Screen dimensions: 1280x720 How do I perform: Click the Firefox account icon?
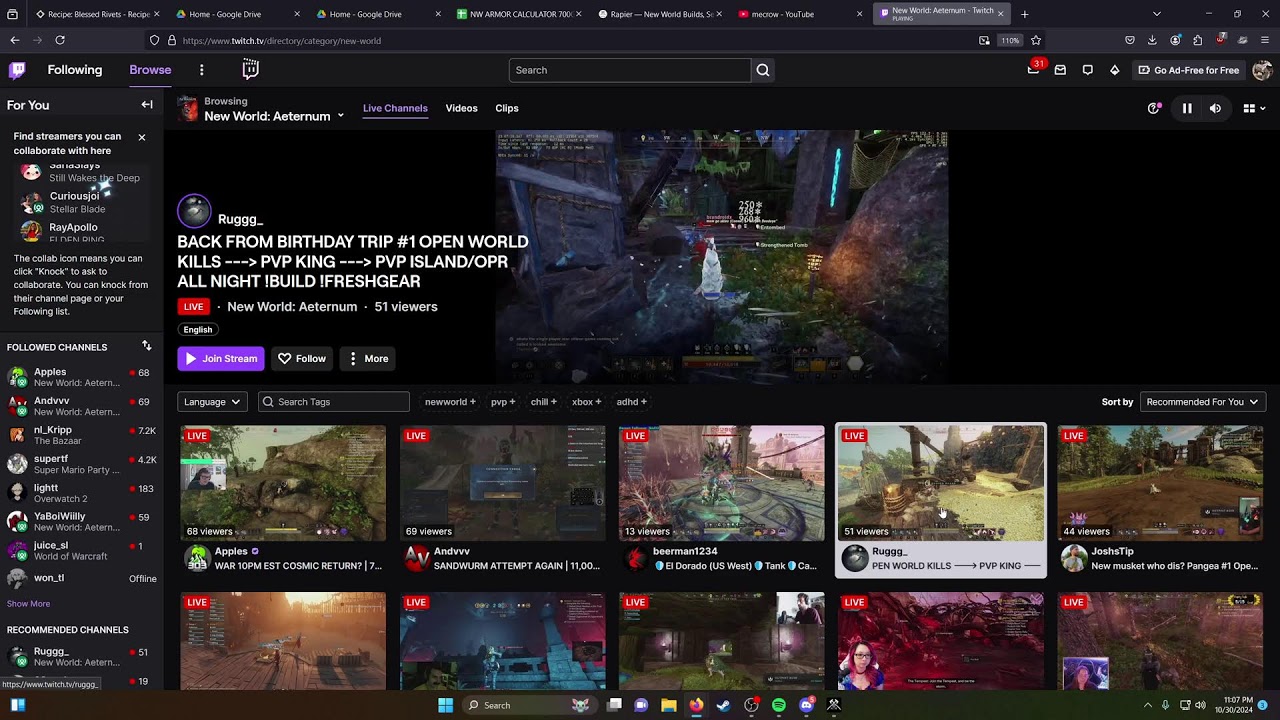[x=1175, y=40]
